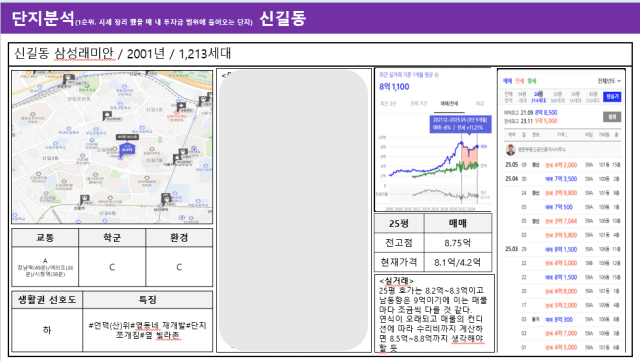The width and height of the screenshot is (640, 361).
Task: Switch to the 전체 기간 chart tab
Action: (418, 104)
